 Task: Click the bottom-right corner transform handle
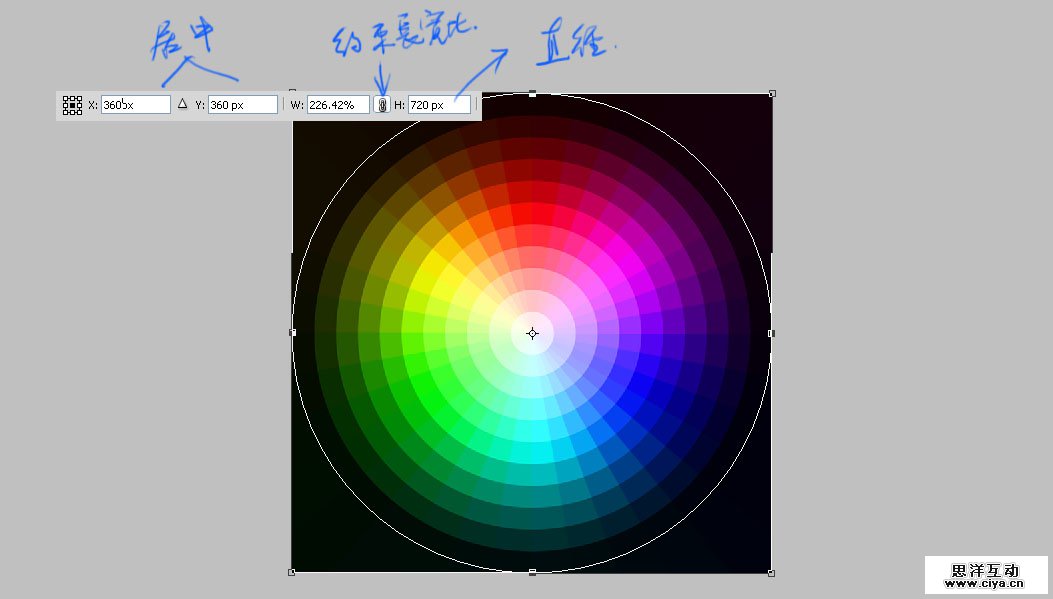(x=771, y=572)
